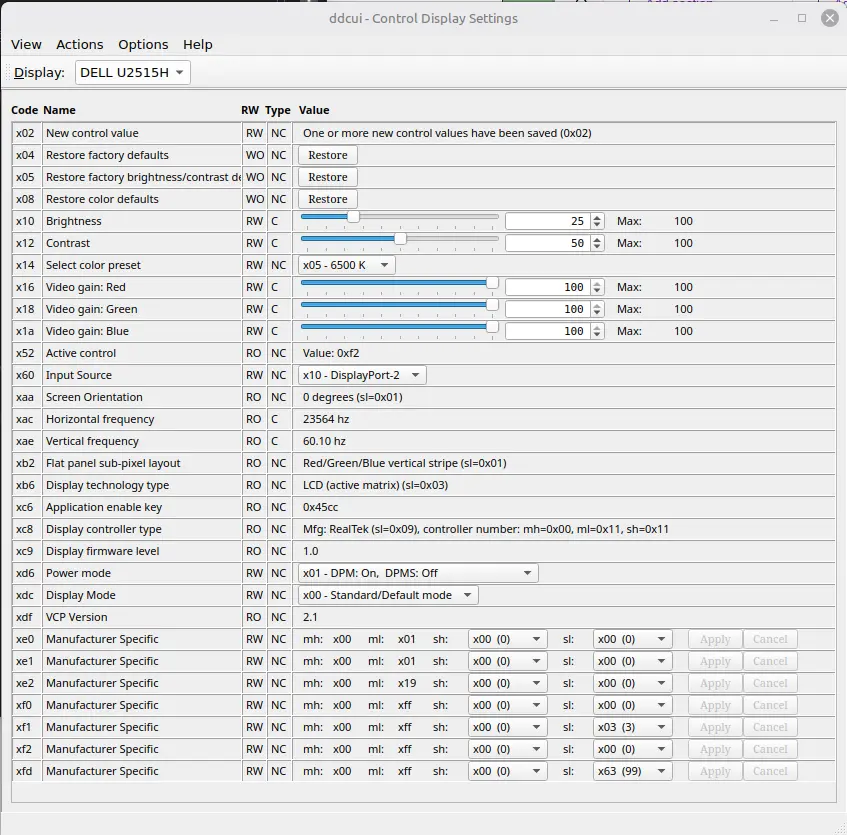
Task: Open the Display Mode dropdown
Action: click(x=388, y=595)
